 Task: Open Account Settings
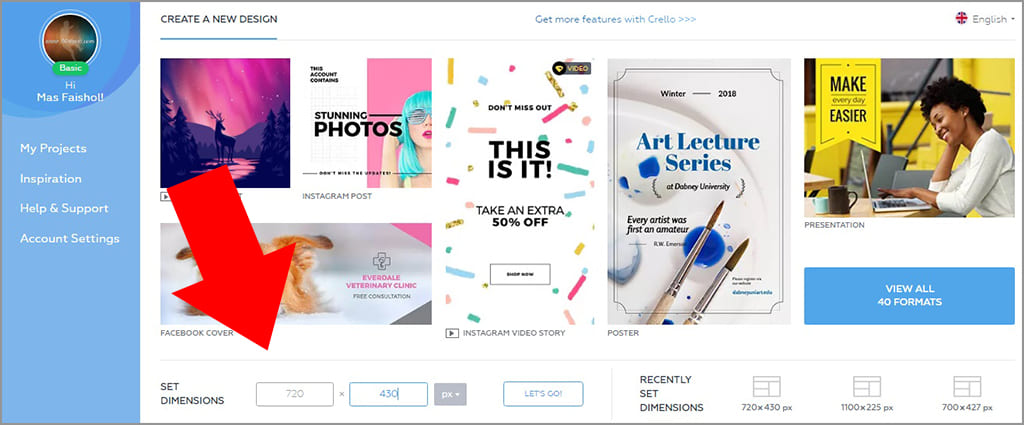(x=70, y=238)
